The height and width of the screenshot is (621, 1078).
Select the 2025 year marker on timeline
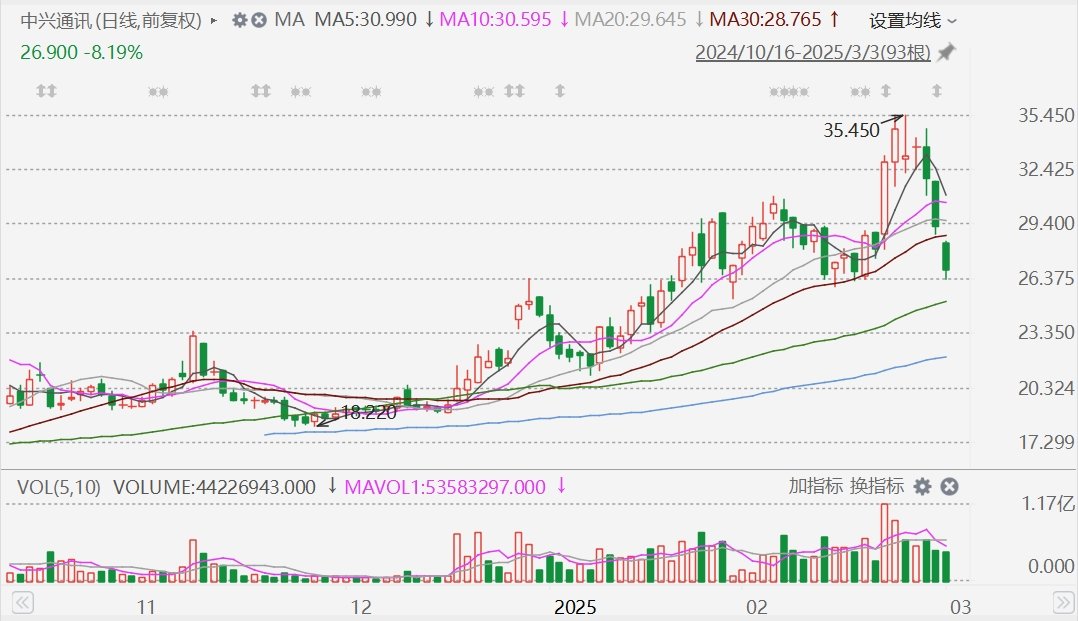tap(575, 607)
